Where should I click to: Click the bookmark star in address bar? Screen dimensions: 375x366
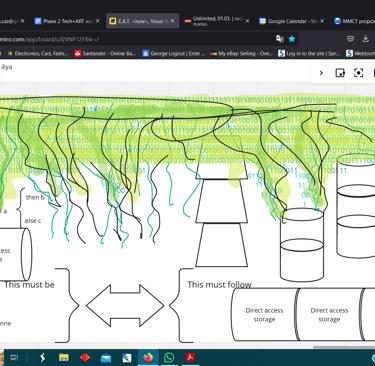(292, 39)
